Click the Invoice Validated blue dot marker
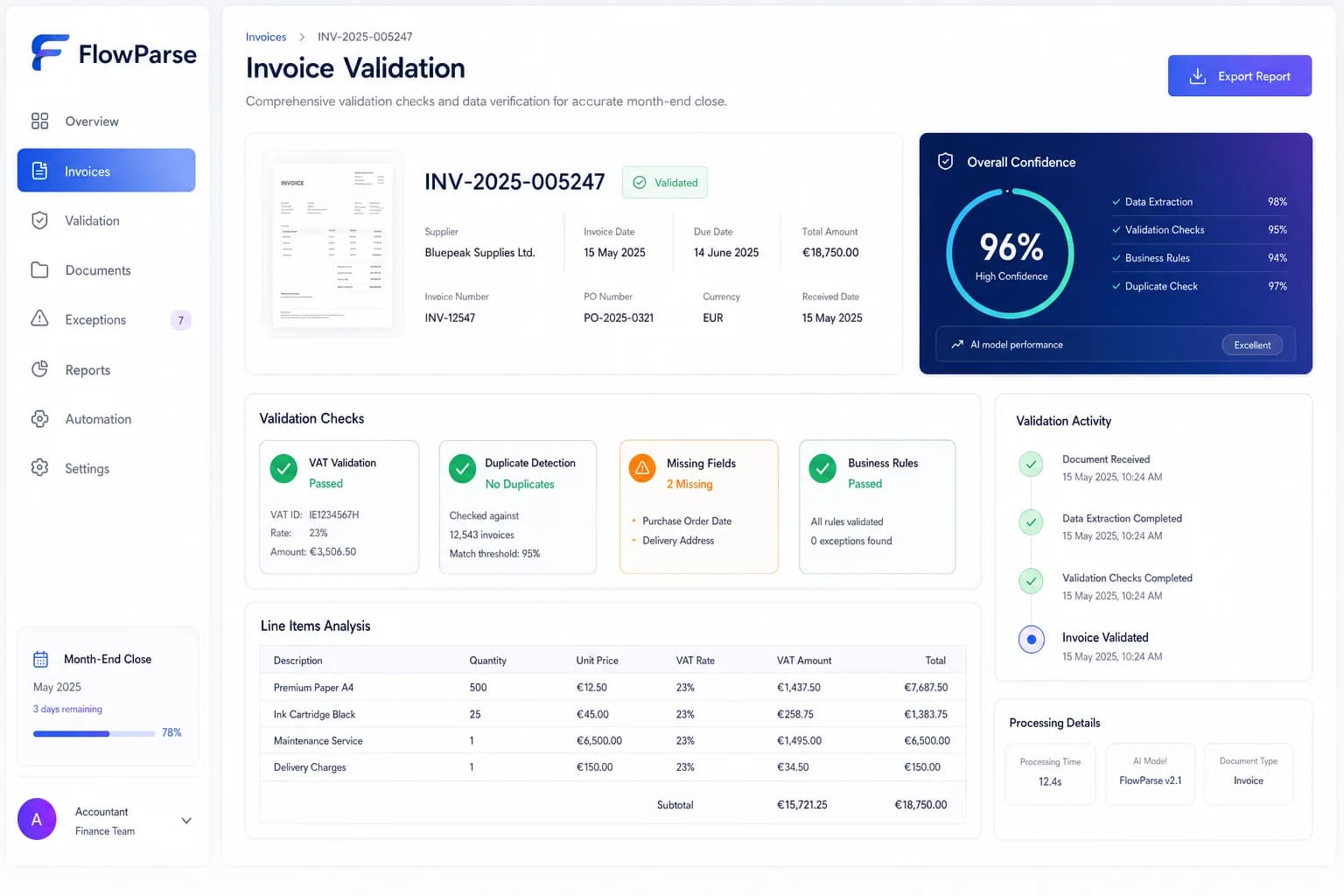Viewport: 1344px width, 896px height. point(1032,640)
